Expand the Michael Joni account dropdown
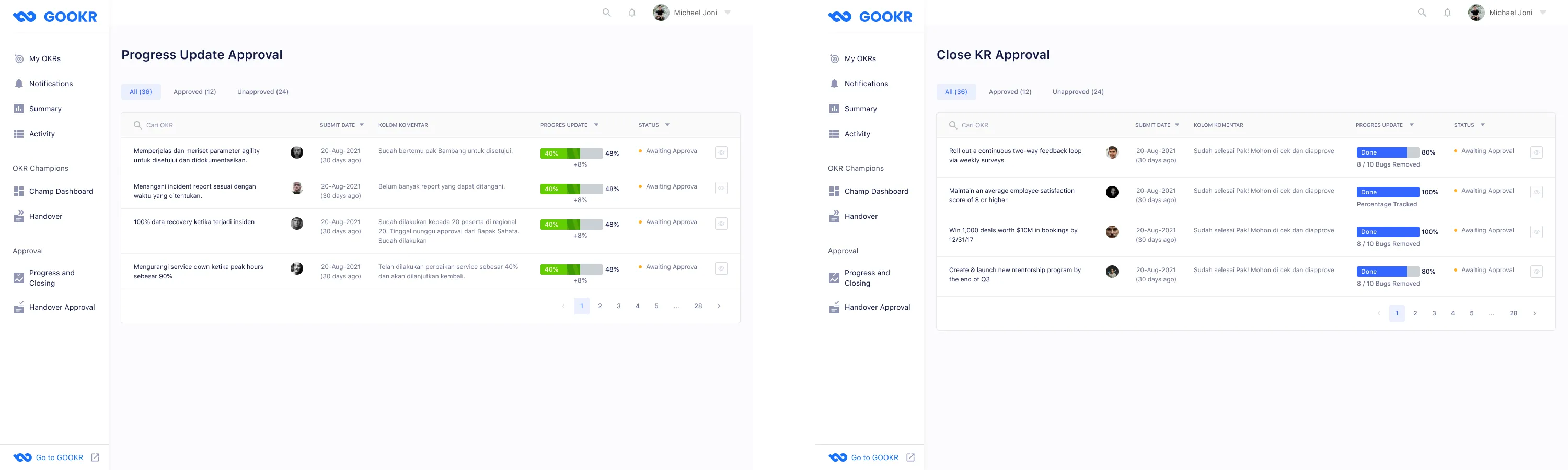Image resolution: width=1568 pixels, height=470 pixels. tap(728, 12)
